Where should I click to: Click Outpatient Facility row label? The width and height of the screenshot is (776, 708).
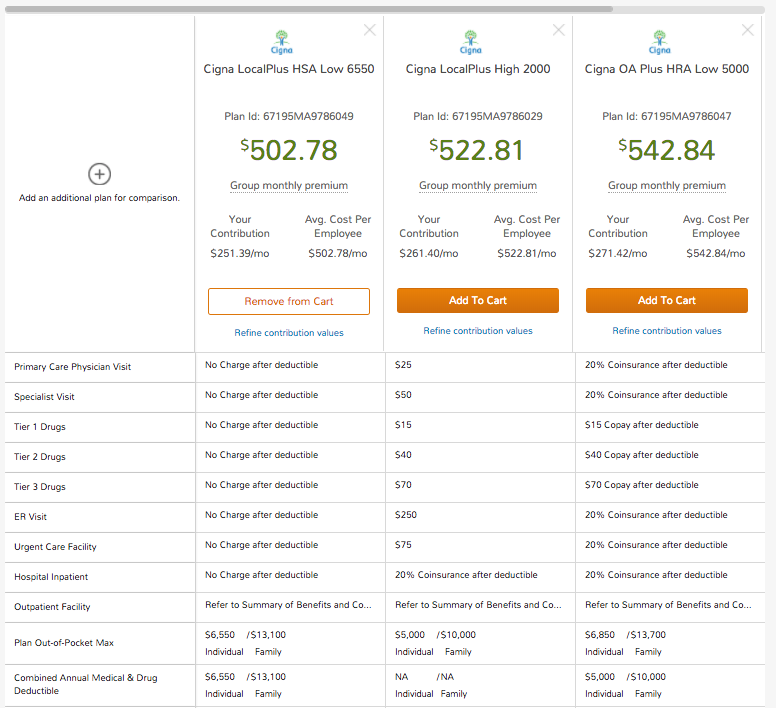(x=52, y=607)
